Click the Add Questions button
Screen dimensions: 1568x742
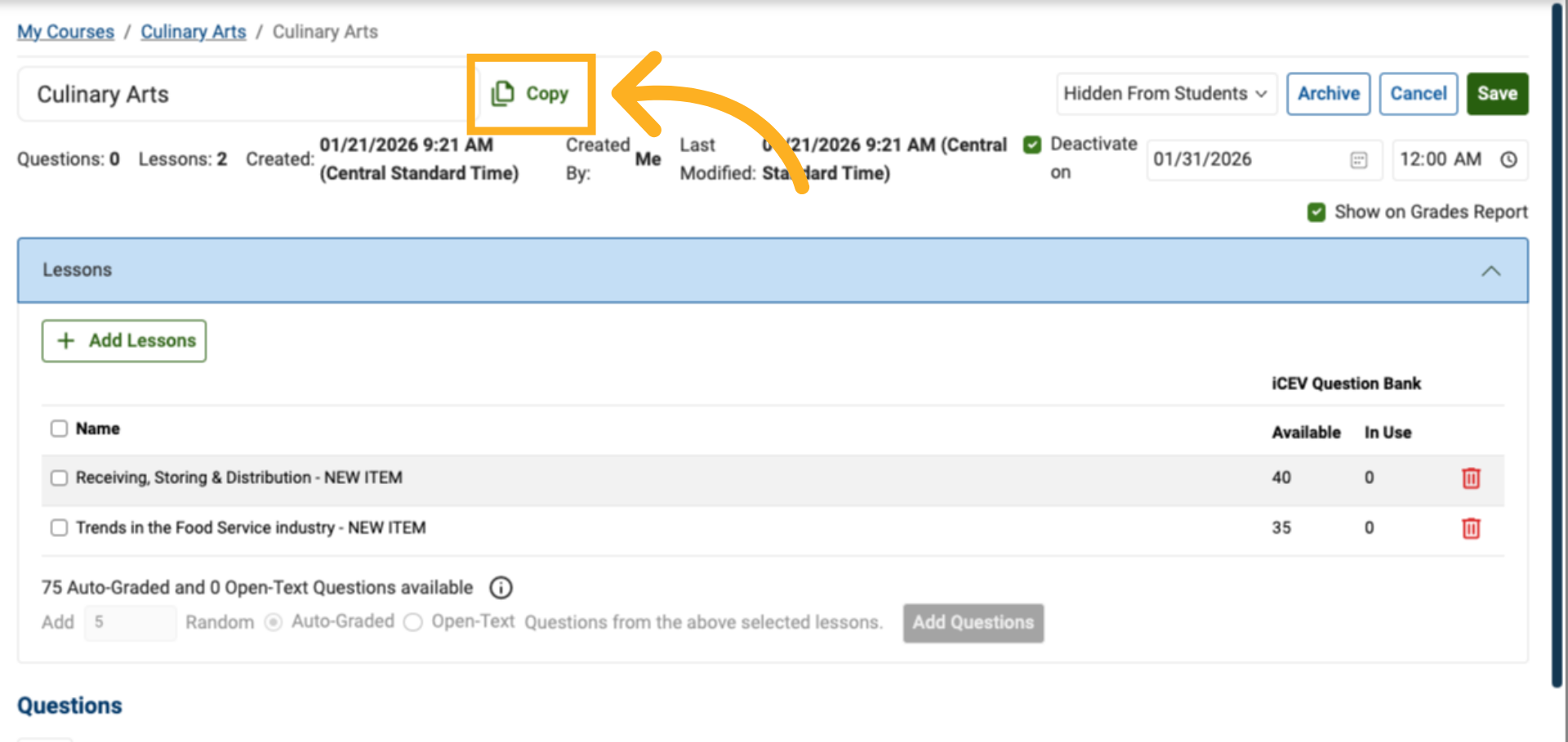pyautogui.click(x=973, y=623)
